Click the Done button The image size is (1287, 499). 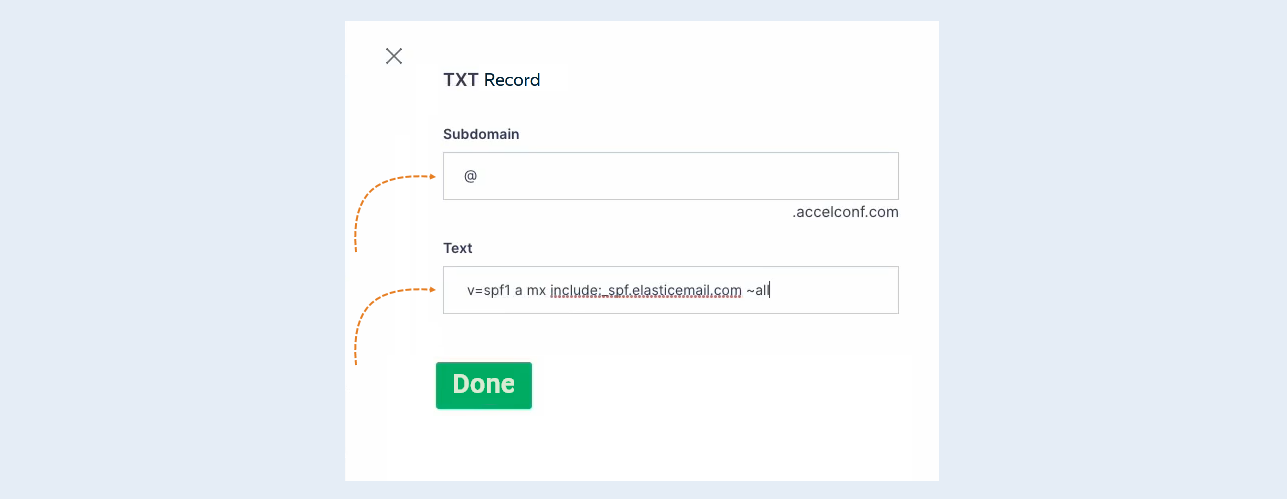click(484, 385)
